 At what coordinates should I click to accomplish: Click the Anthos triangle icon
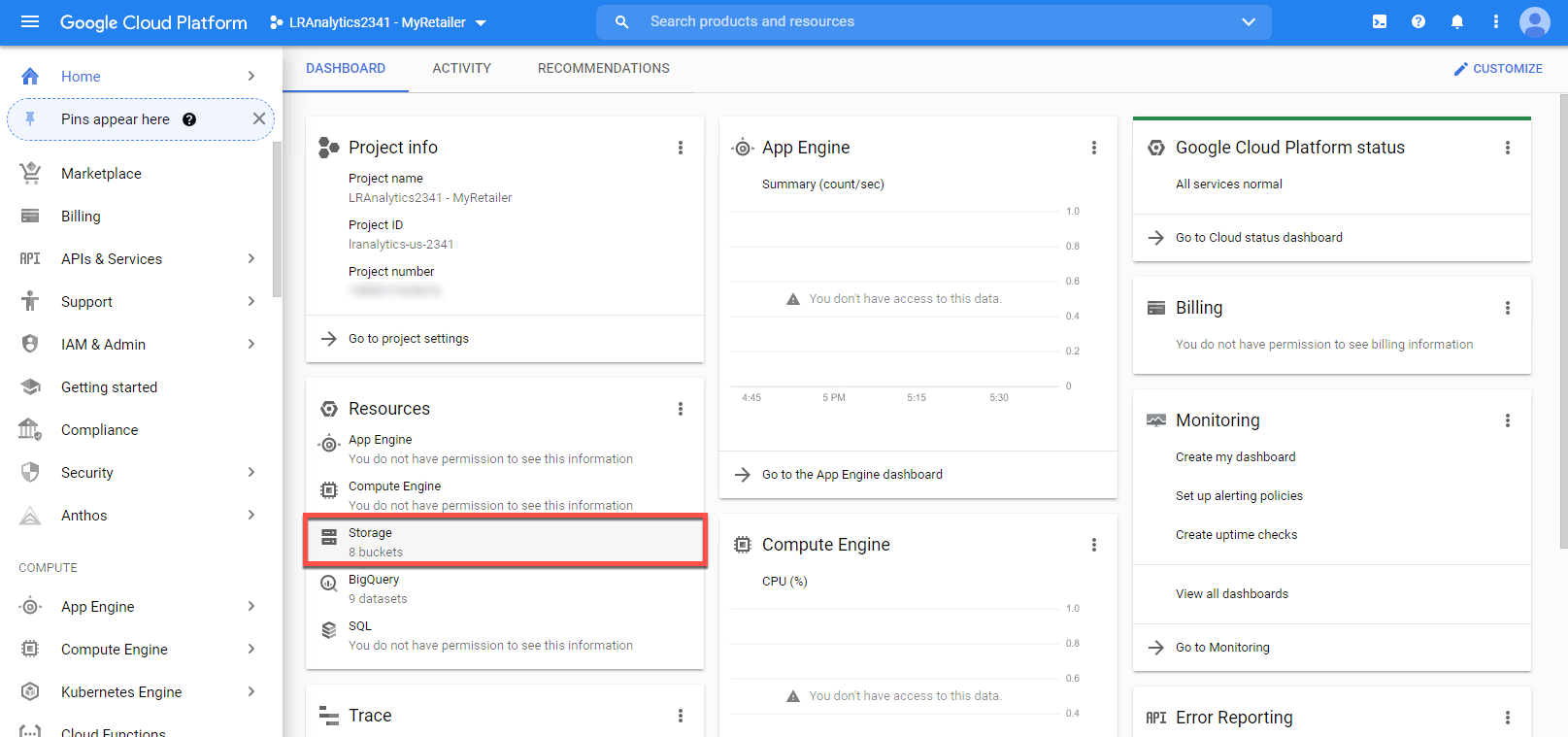click(x=30, y=515)
